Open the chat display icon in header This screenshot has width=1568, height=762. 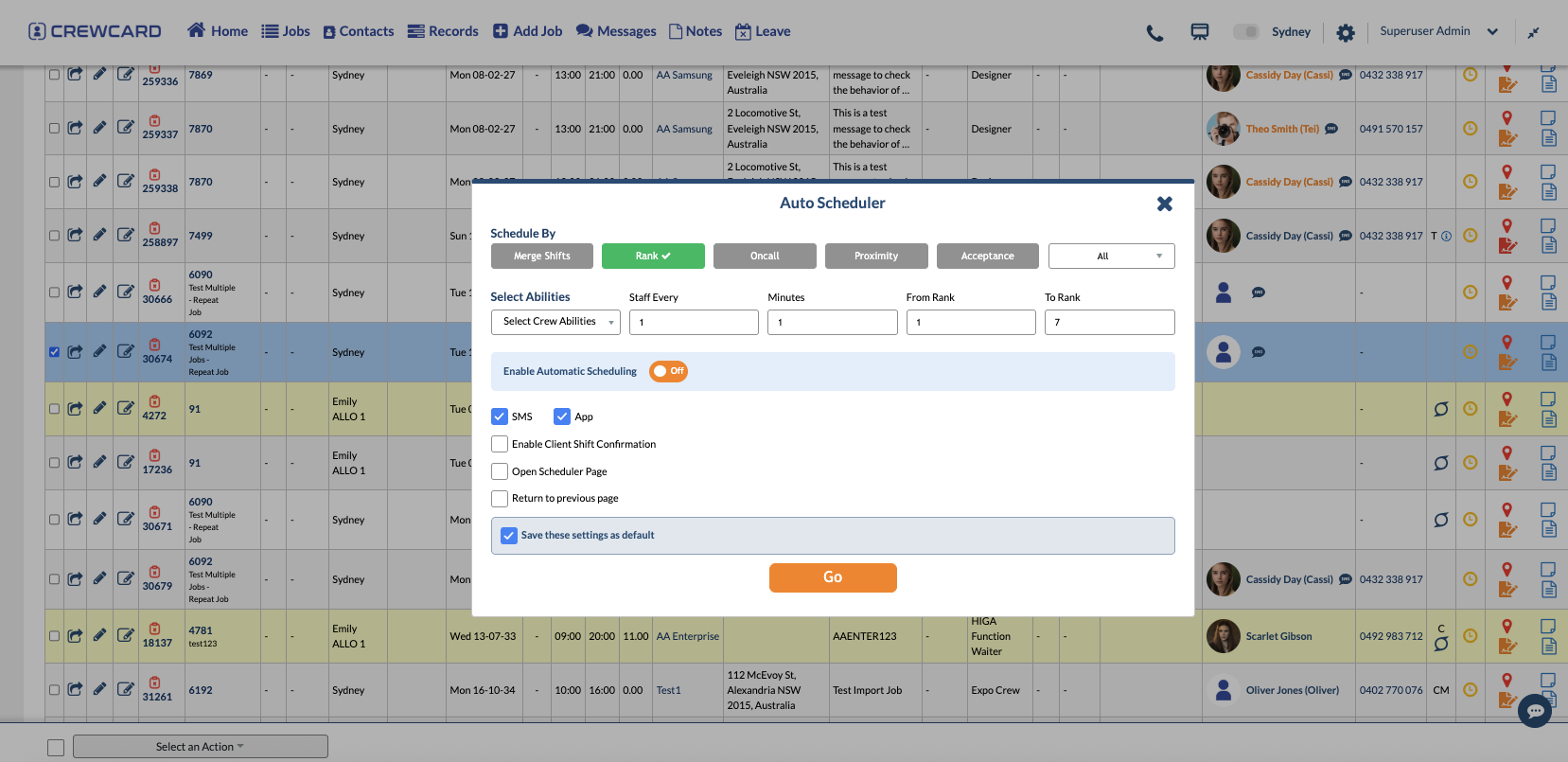click(x=1200, y=32)
